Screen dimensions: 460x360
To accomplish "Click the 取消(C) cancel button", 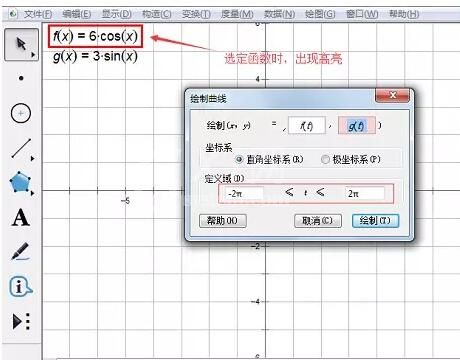I will point(318,221).
